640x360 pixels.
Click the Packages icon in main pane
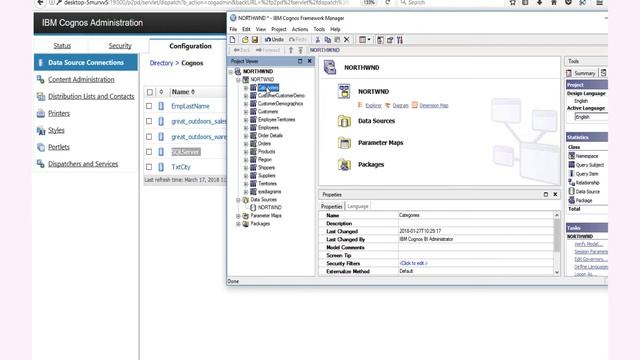click(344, 164)
